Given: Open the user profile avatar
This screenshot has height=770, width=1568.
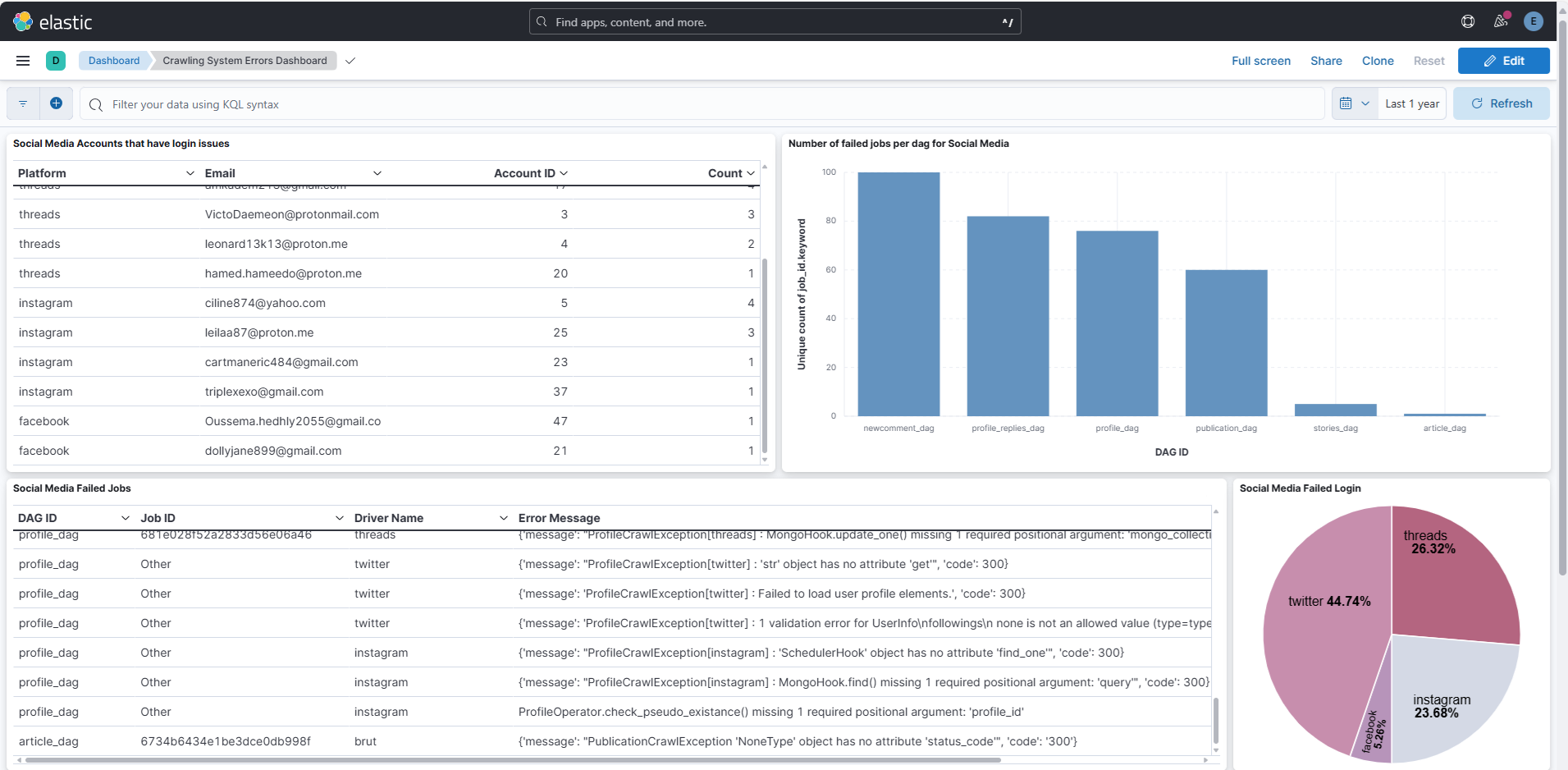Looking at the screenshot, I should point(1534,21).
